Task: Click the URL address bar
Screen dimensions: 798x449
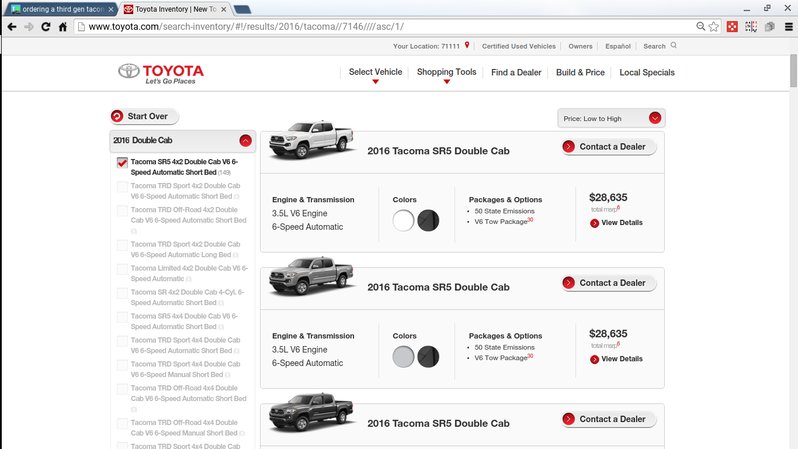Action: pyautogui.click(x=387, y=26)
